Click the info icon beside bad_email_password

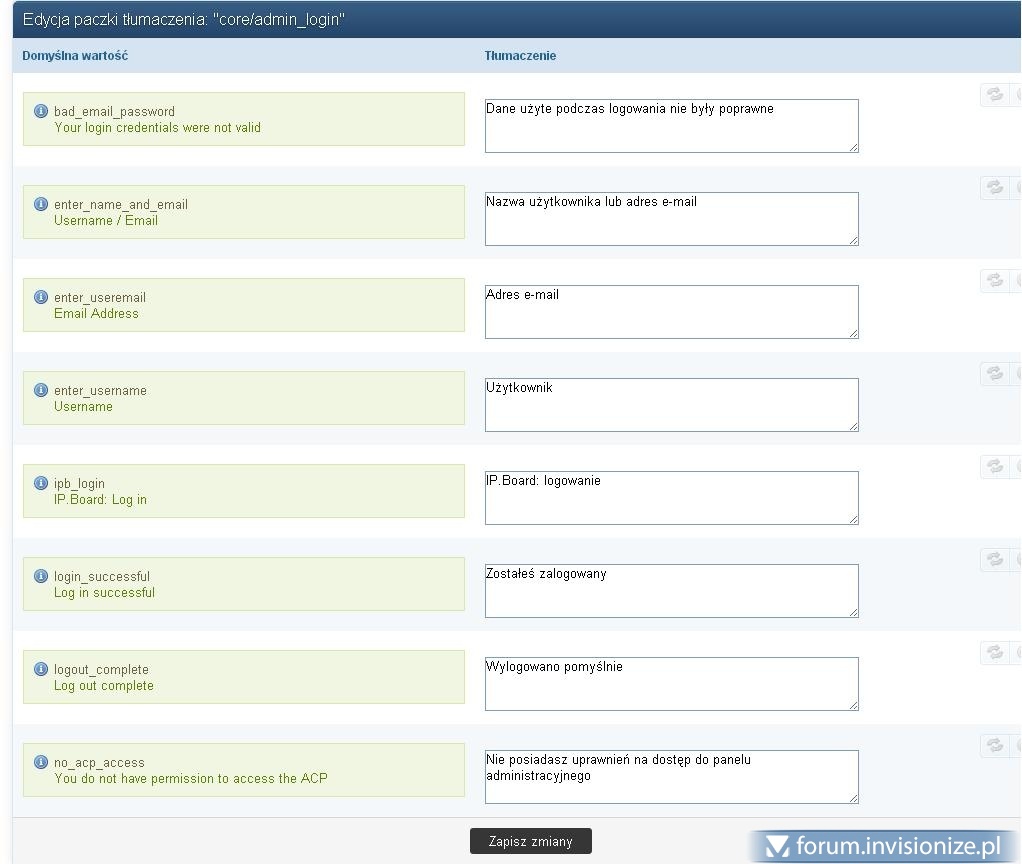(x=41, y=111)
